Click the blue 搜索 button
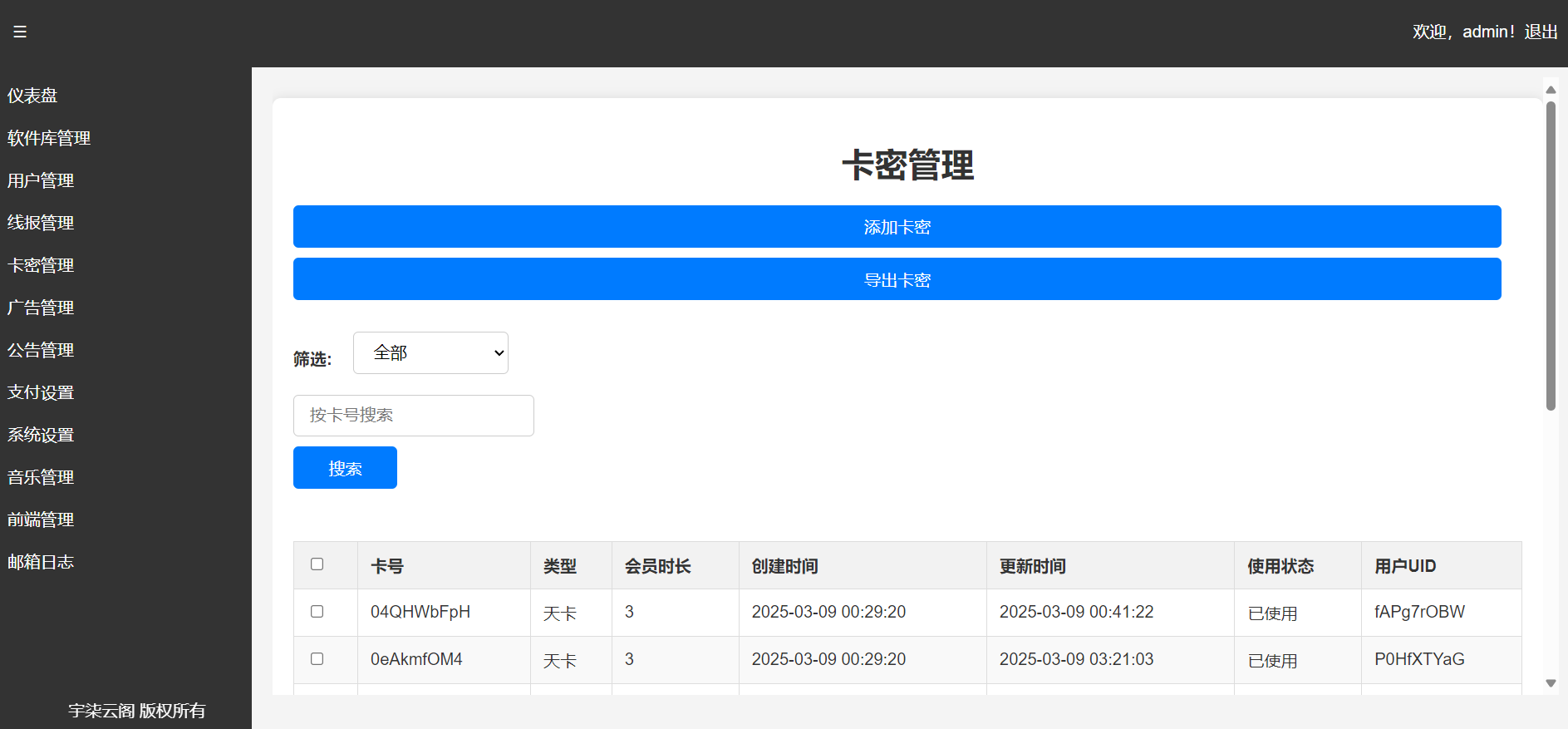1568x729 pixels. [x=345, y=468]
